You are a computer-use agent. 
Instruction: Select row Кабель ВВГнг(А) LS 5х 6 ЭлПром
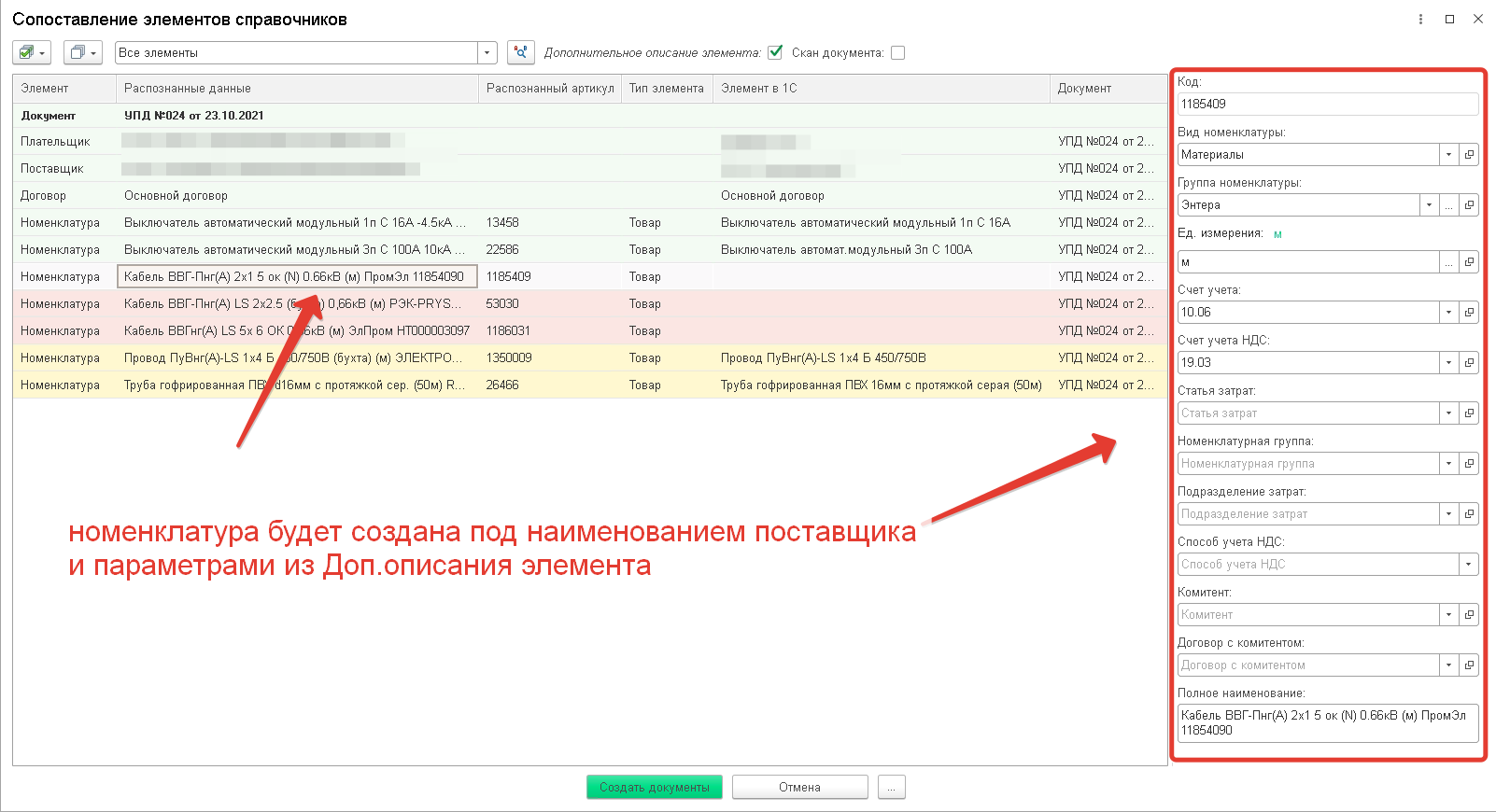pos(590,331)
